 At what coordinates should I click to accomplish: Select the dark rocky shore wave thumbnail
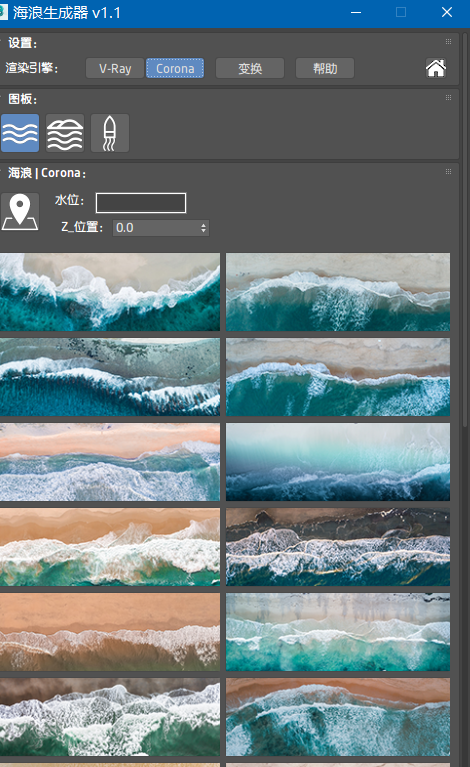tap(338, 547)
